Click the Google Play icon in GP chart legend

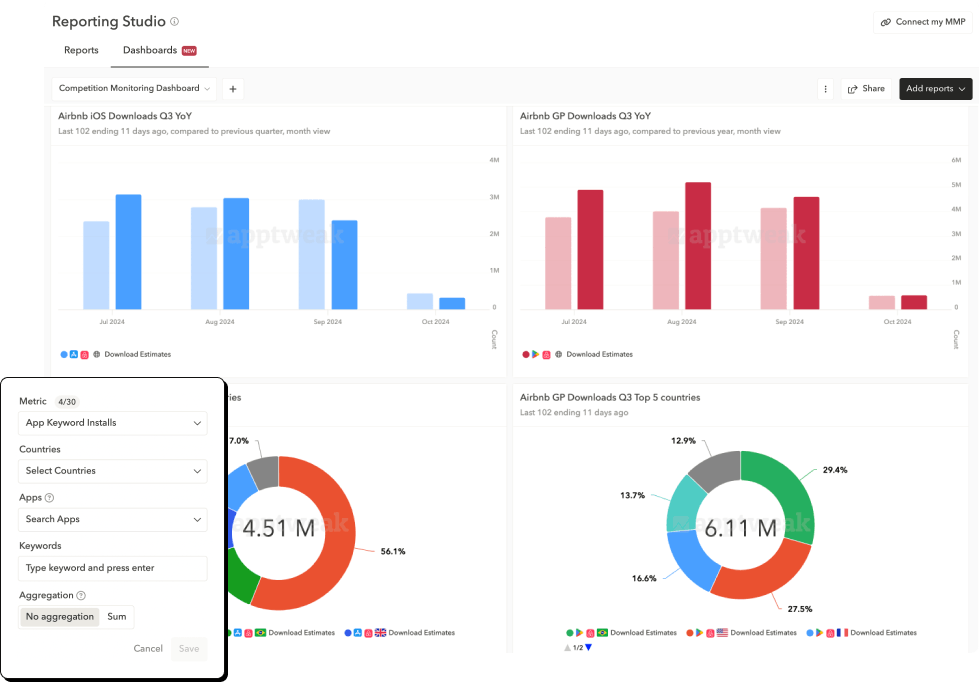[x=534, y=354]
